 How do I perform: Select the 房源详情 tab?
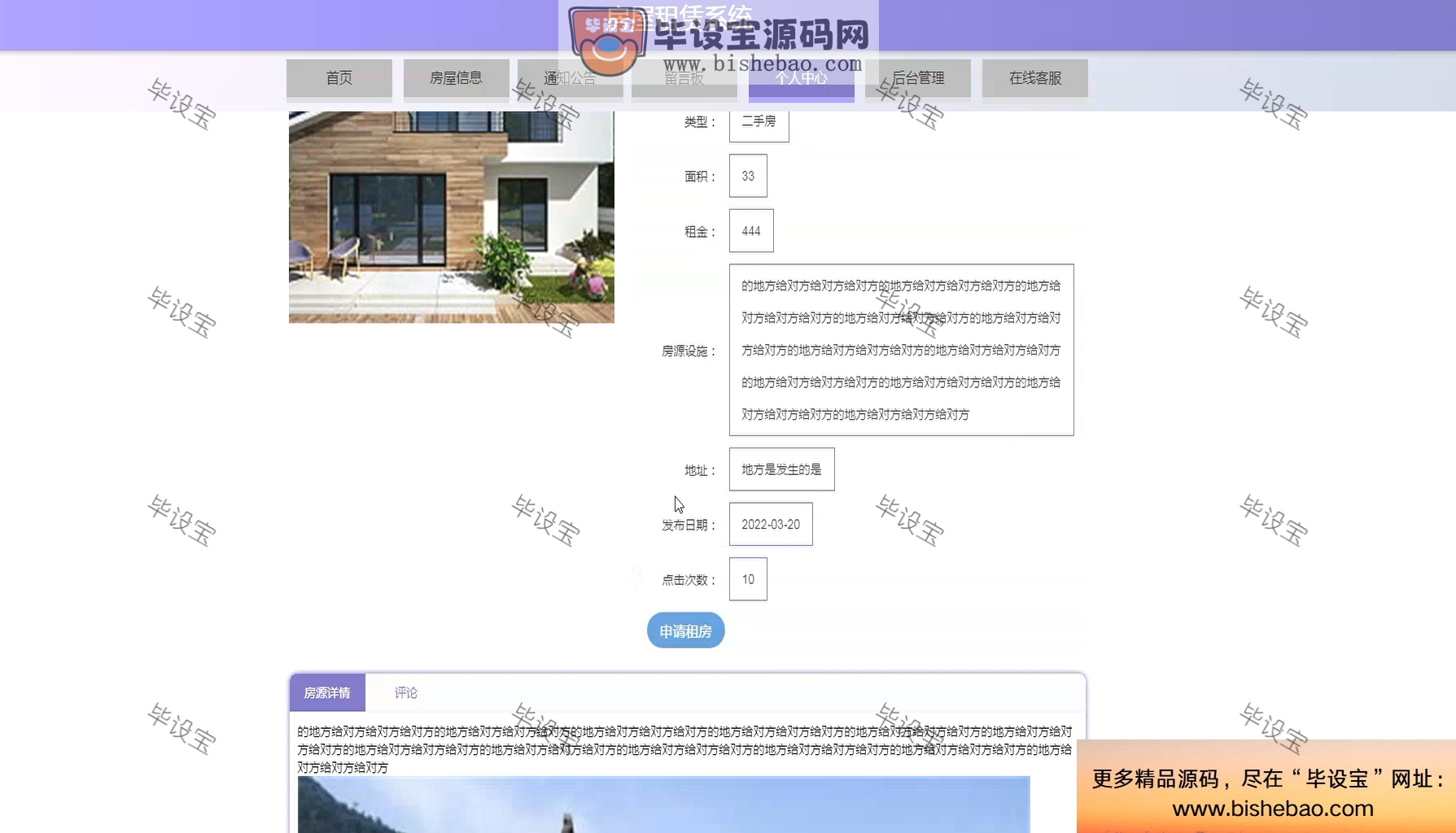[x=327, y=693]
